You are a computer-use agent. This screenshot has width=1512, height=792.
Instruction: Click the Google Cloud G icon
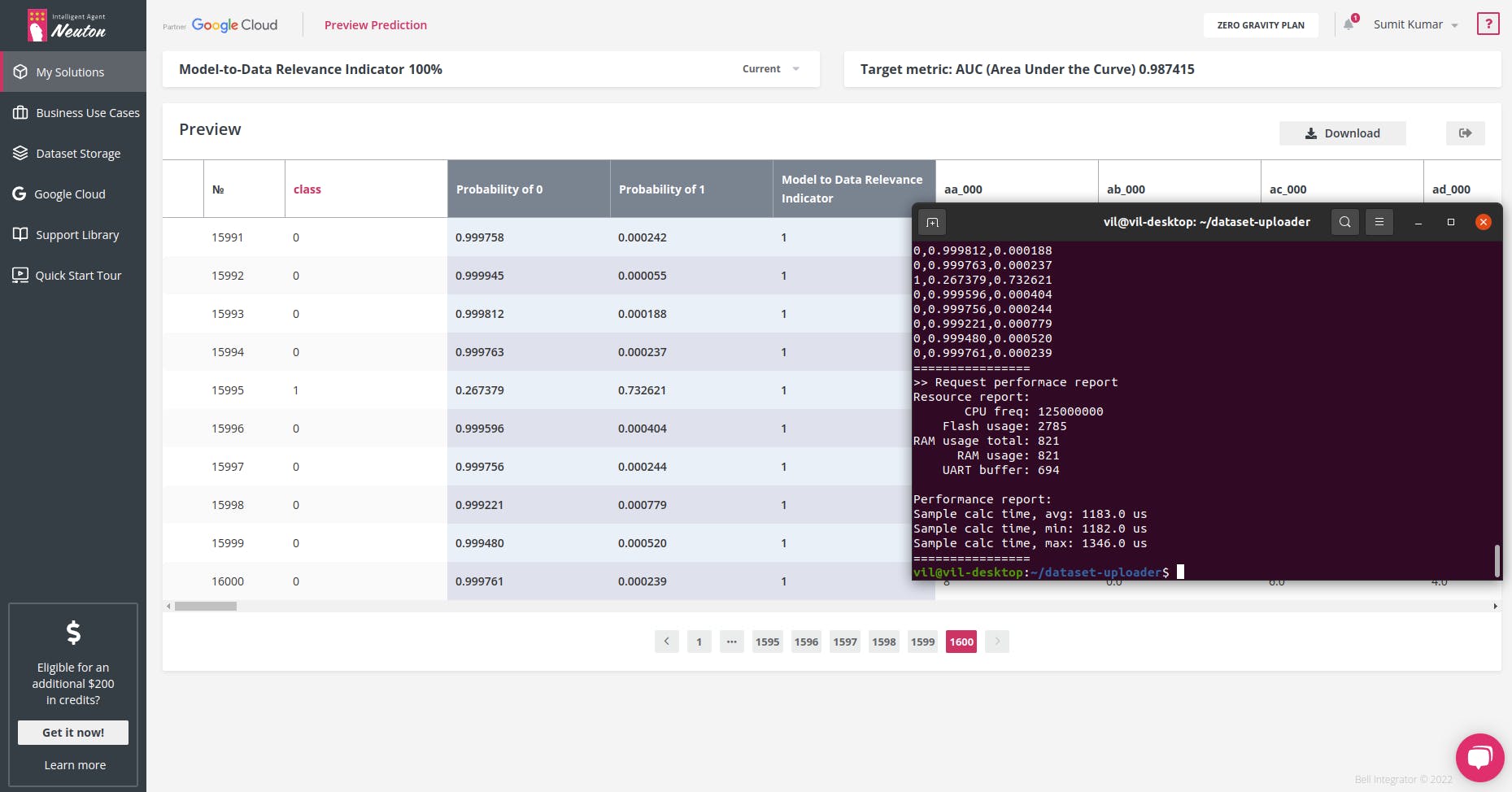(x=20, y=194)
